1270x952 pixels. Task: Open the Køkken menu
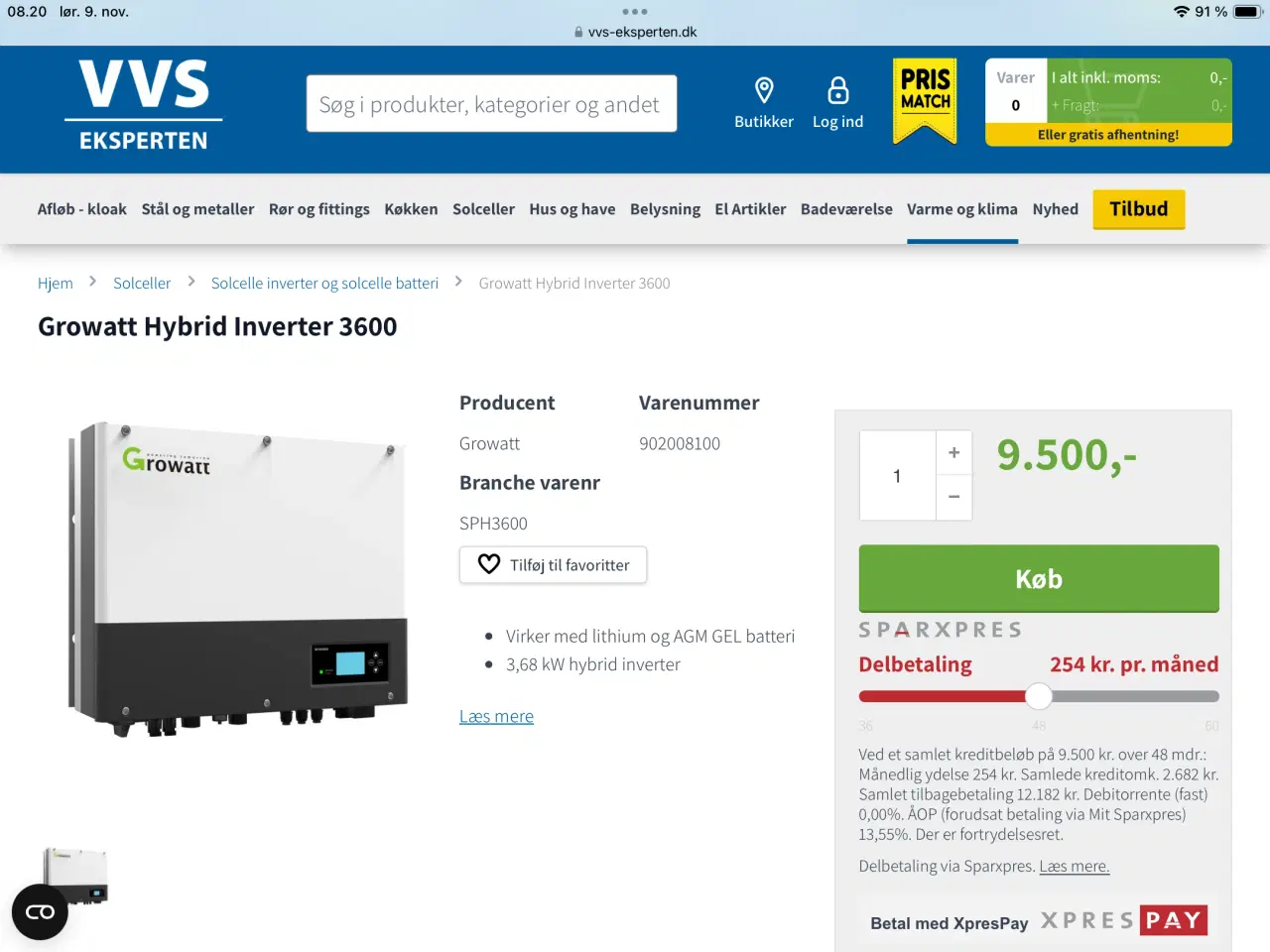[x=411, y=209]
